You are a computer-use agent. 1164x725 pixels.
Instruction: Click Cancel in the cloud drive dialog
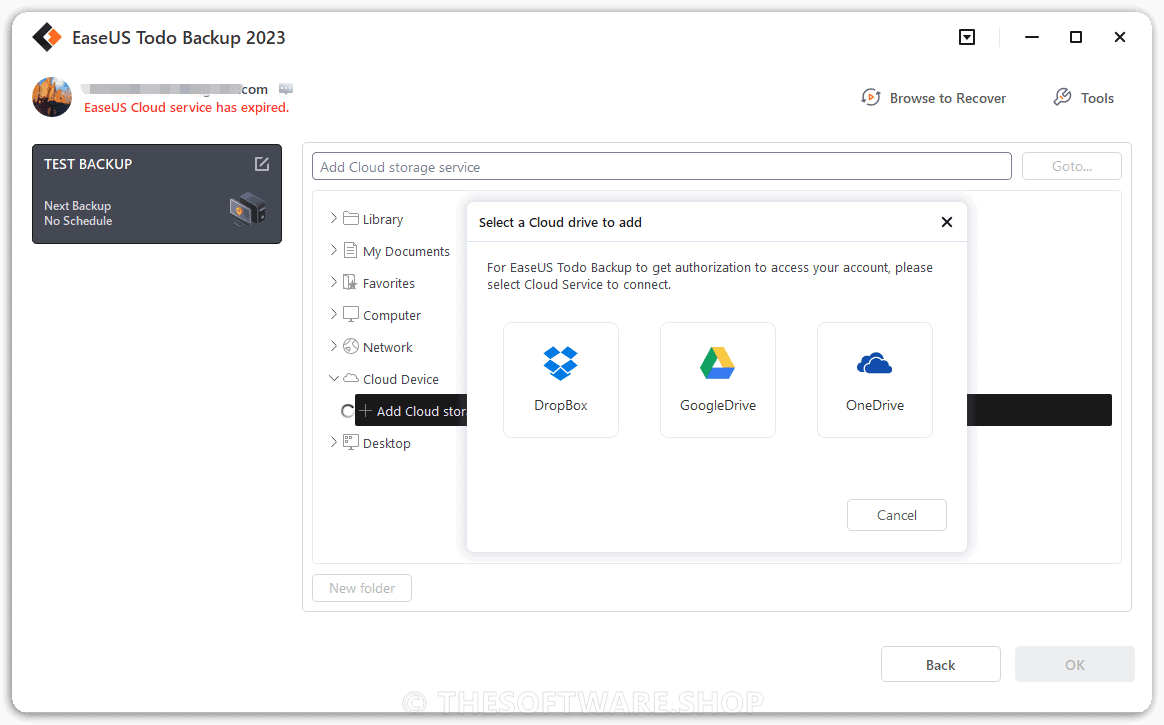897,515
